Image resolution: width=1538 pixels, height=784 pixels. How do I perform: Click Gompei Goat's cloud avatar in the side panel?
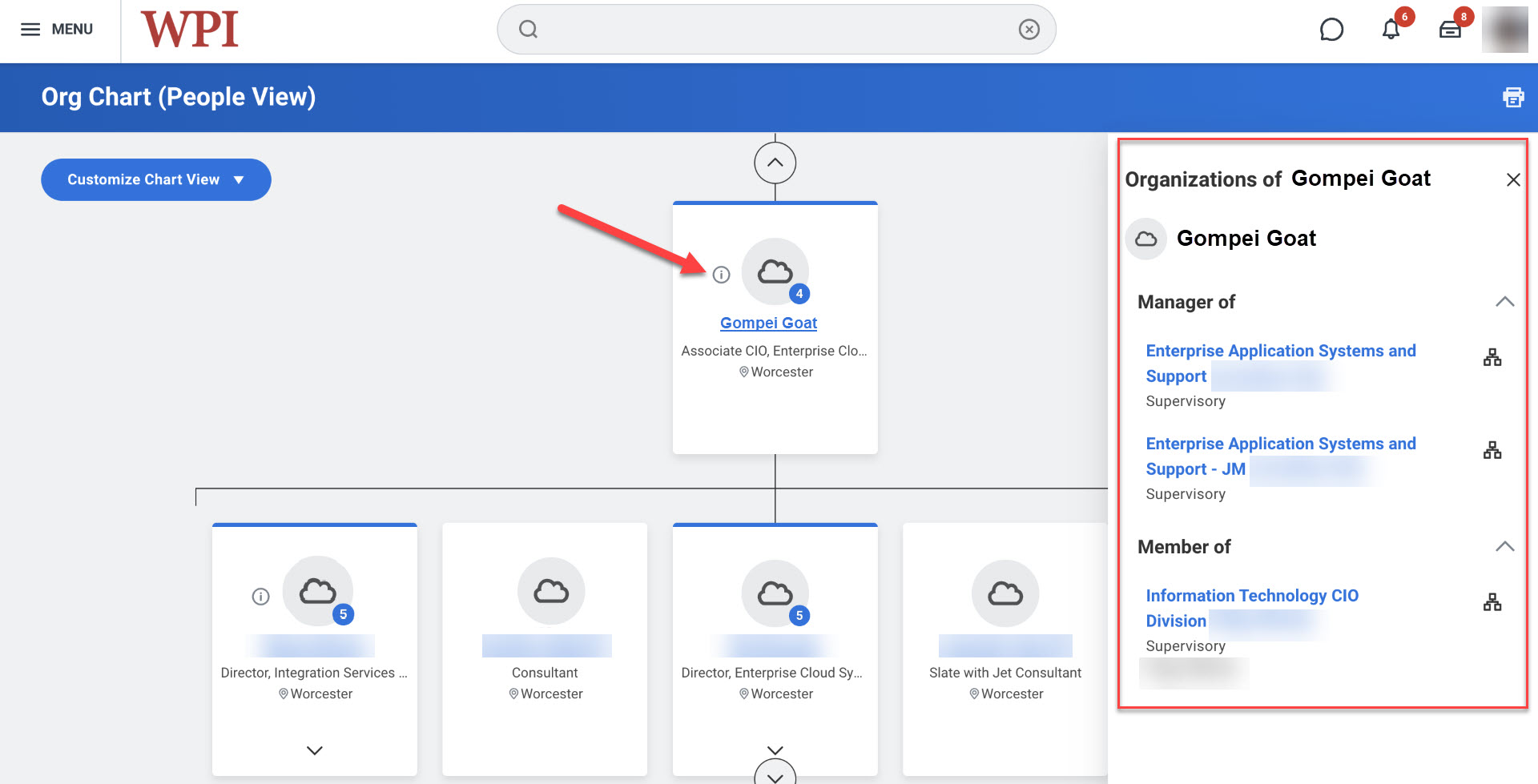click(x=1145, y=238)
